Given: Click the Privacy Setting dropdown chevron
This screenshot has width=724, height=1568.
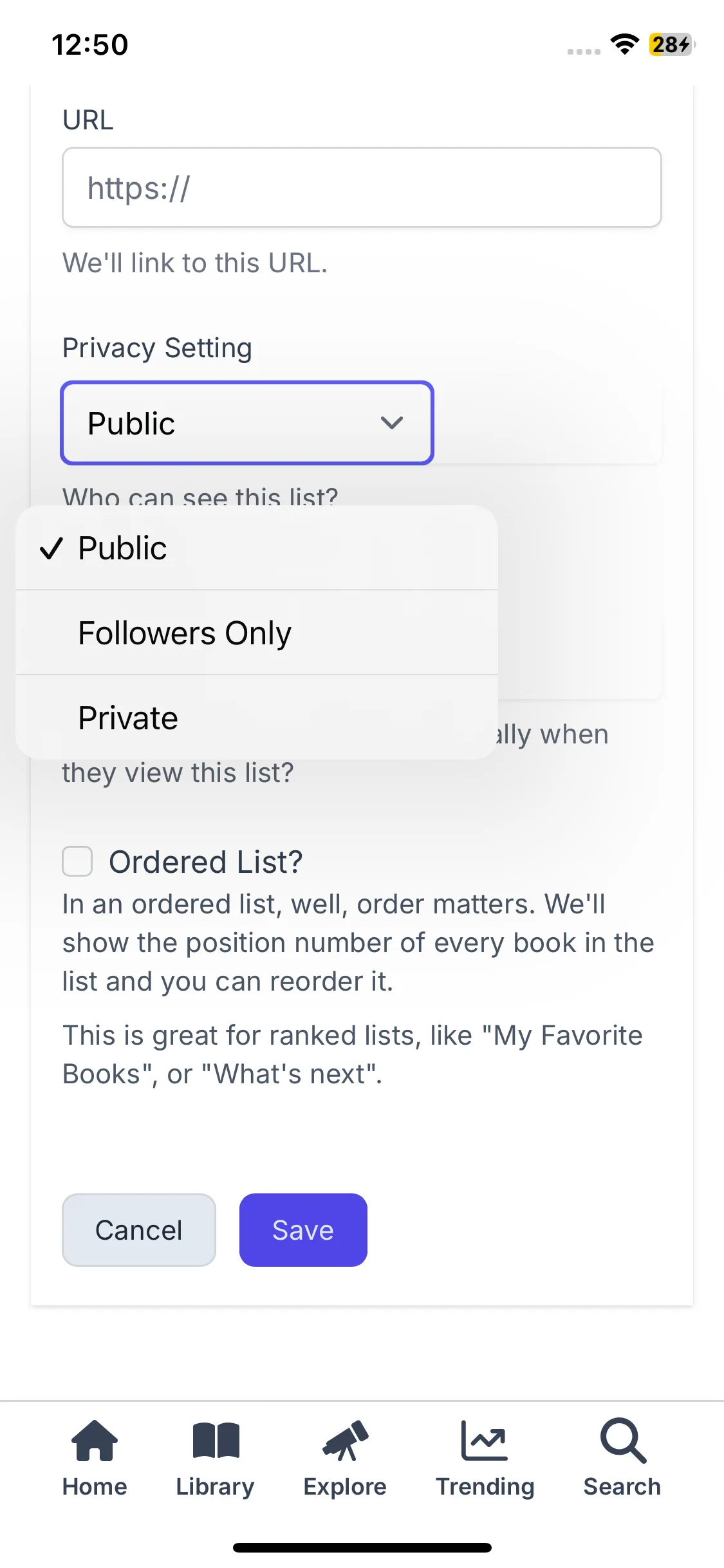Looking at the screenshot, I should pos(391,423).
